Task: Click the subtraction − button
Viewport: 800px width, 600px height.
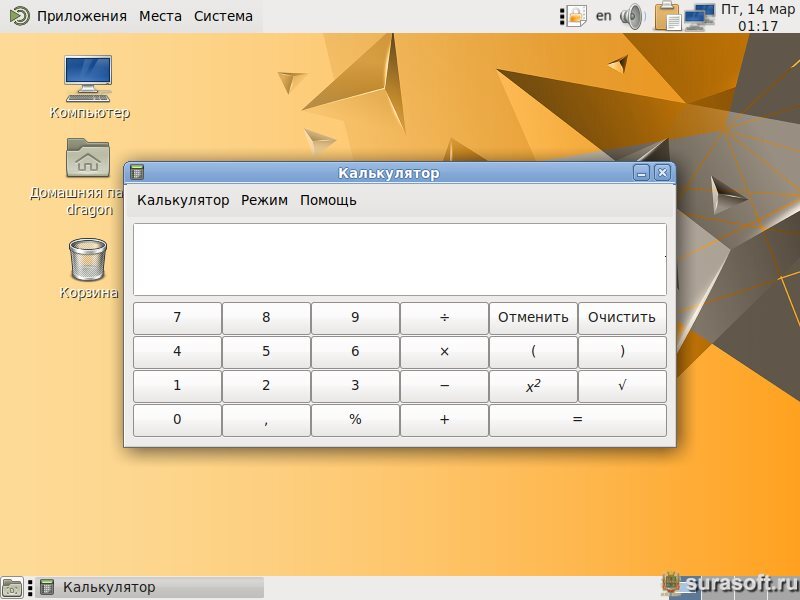Action: pos(444,386)
